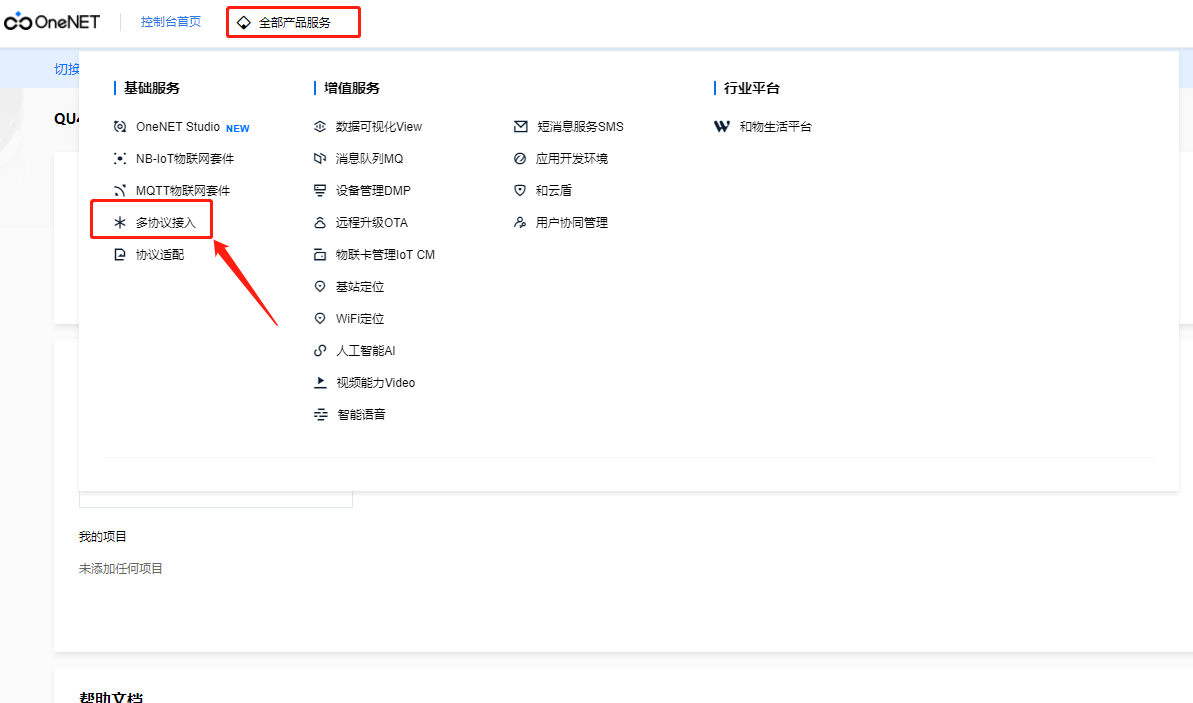Screen dimensions: 1193x703
Task: Open 基站定位 service
Action: (x=360, y=287)
